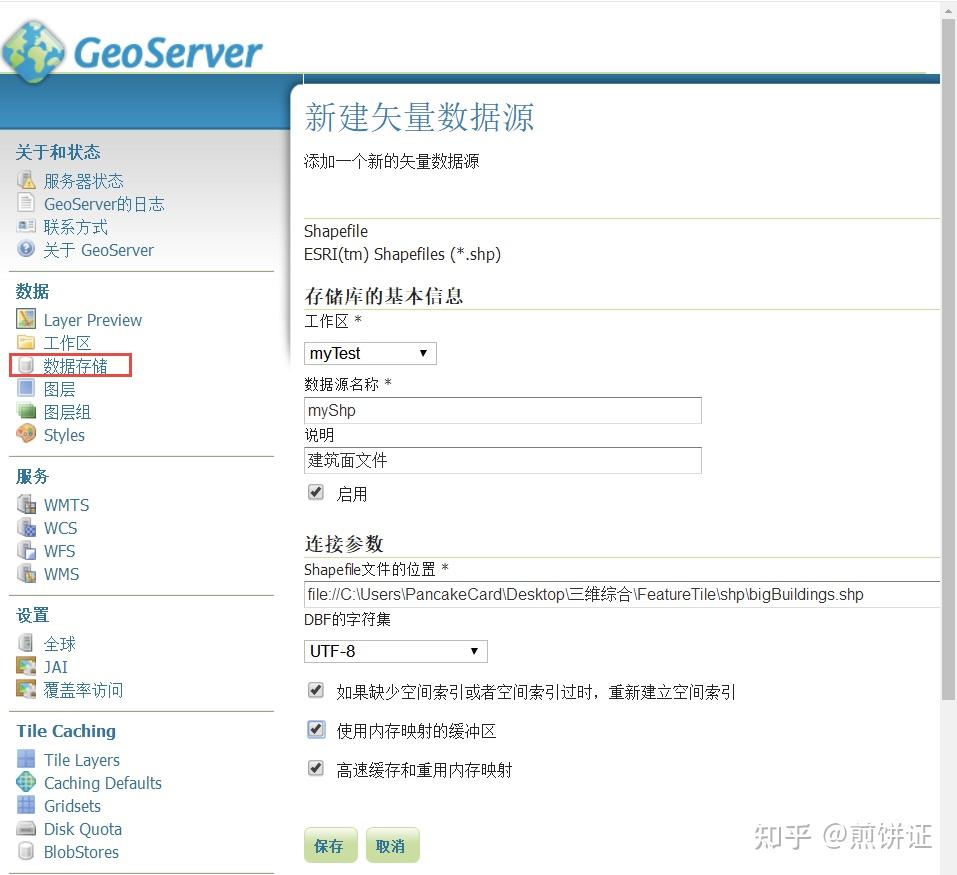Open the myTest workspace dropdown

tap(369, 352)
